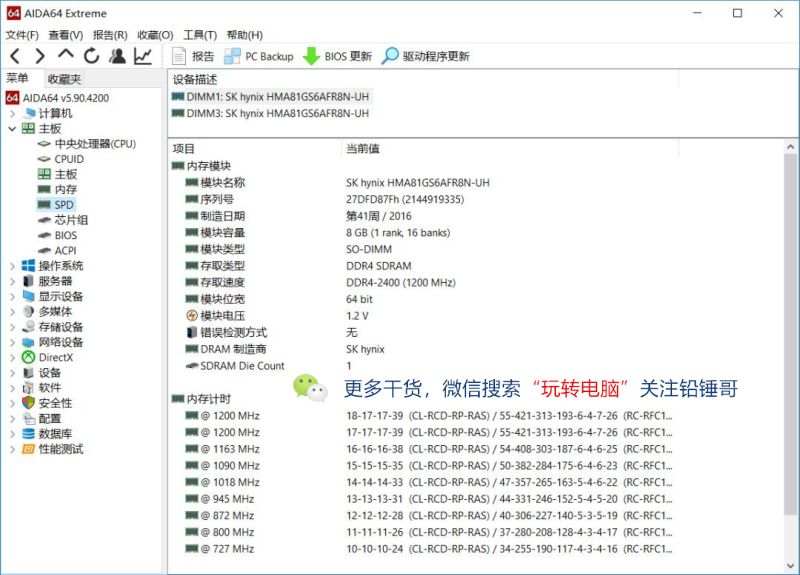This screenshot has width=800, height=575.
Task: Open the 文件(F) menu
Action: click(22, 35)
